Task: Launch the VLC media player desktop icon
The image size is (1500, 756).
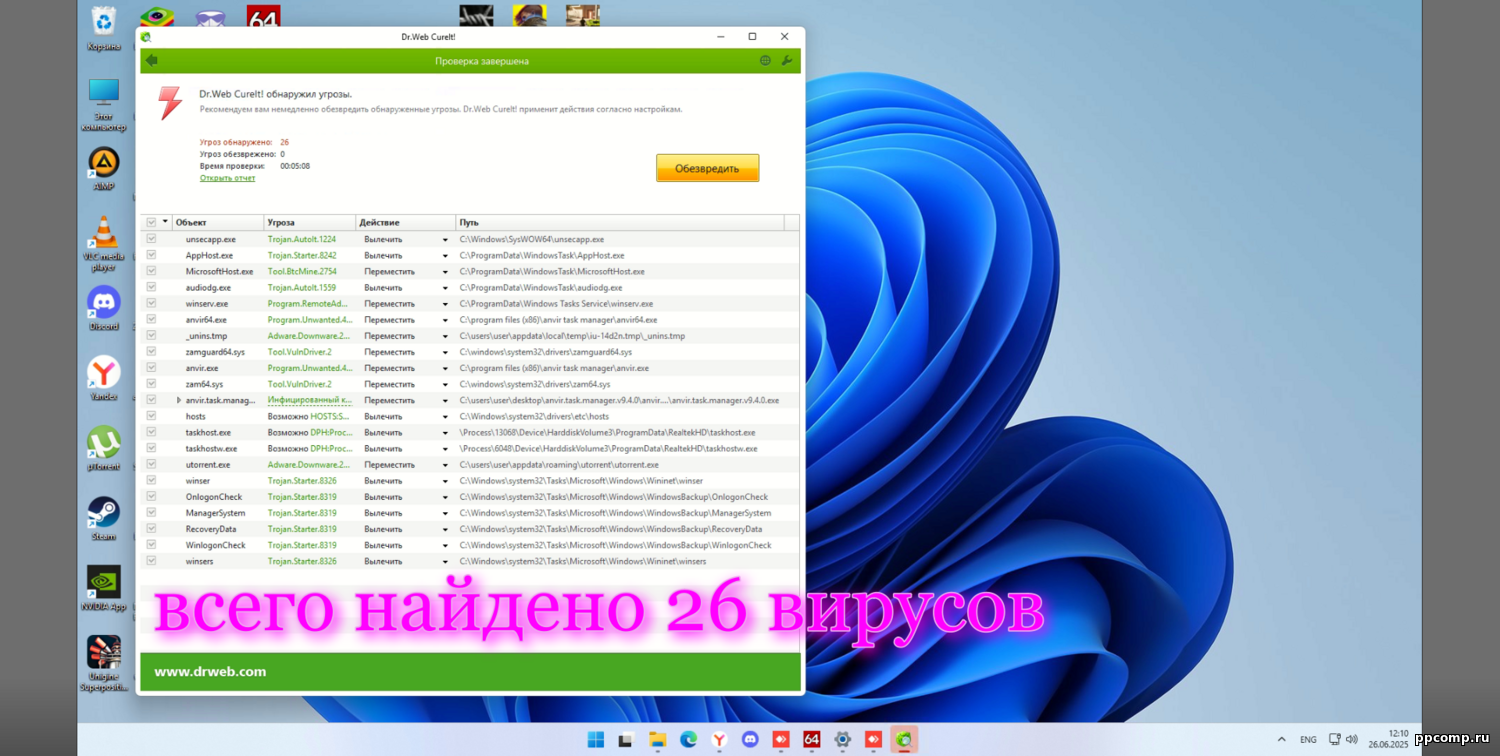Action: pos(103,243)
